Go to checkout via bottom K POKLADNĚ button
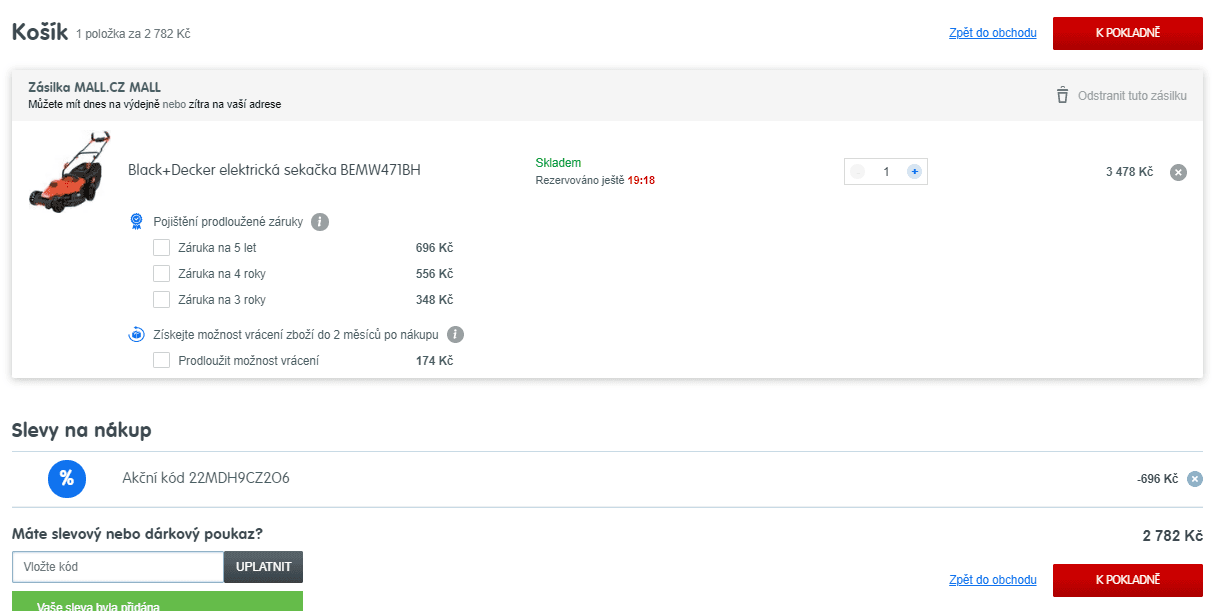Image resolution: width=1212 pixels, height=611 pixels. coord(1127,580)
